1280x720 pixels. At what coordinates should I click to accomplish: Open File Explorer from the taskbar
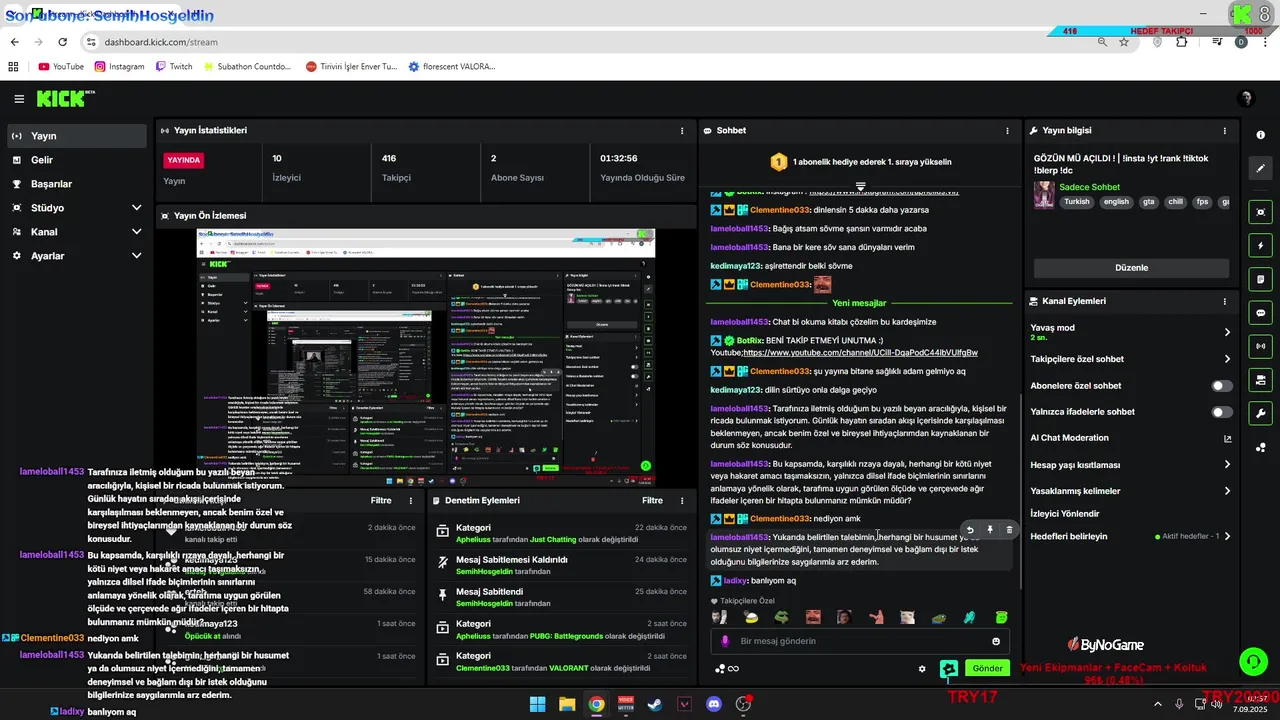pos(567,704)
